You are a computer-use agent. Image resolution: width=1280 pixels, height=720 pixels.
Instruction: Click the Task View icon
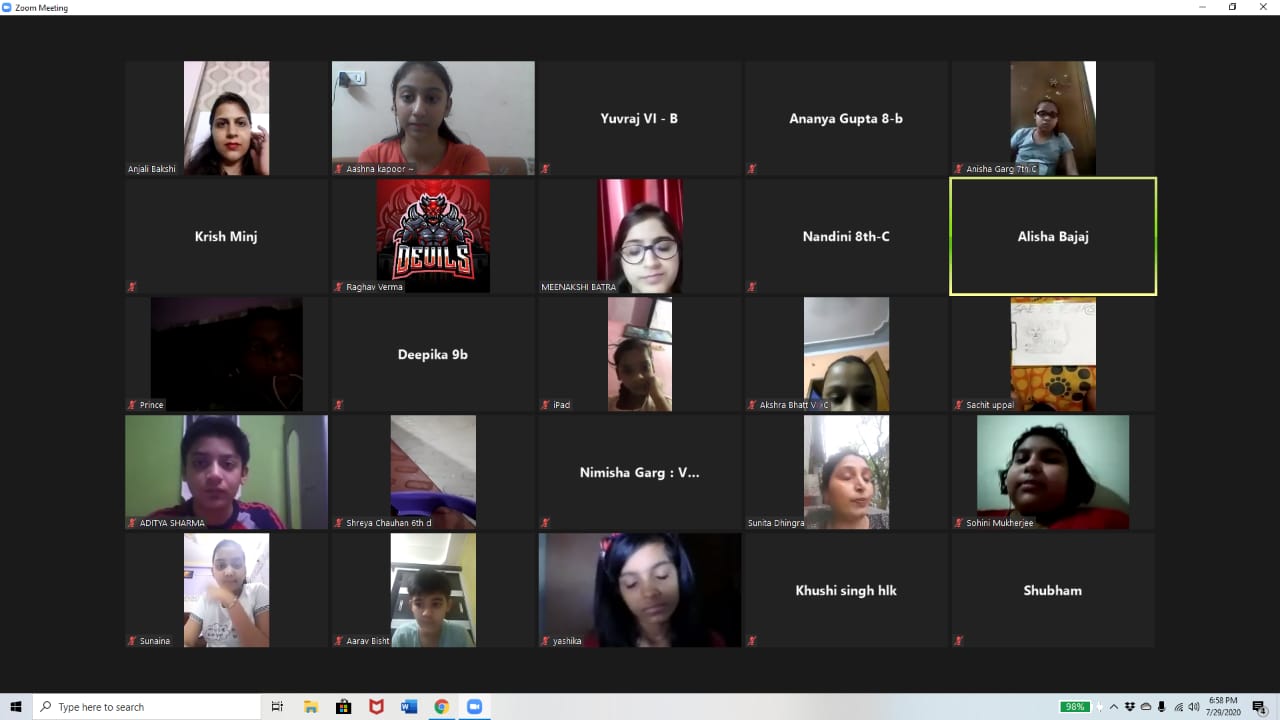(x=278, y=707)
